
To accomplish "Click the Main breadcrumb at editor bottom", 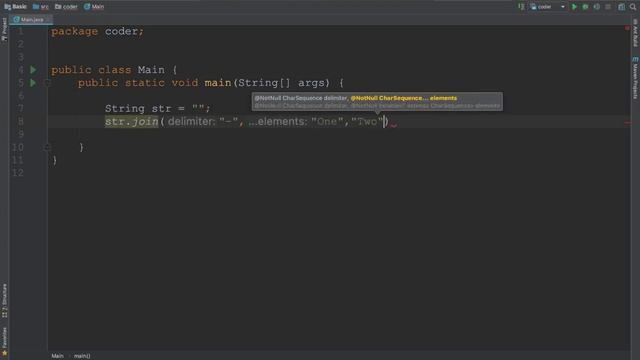I will click(57, 356).
